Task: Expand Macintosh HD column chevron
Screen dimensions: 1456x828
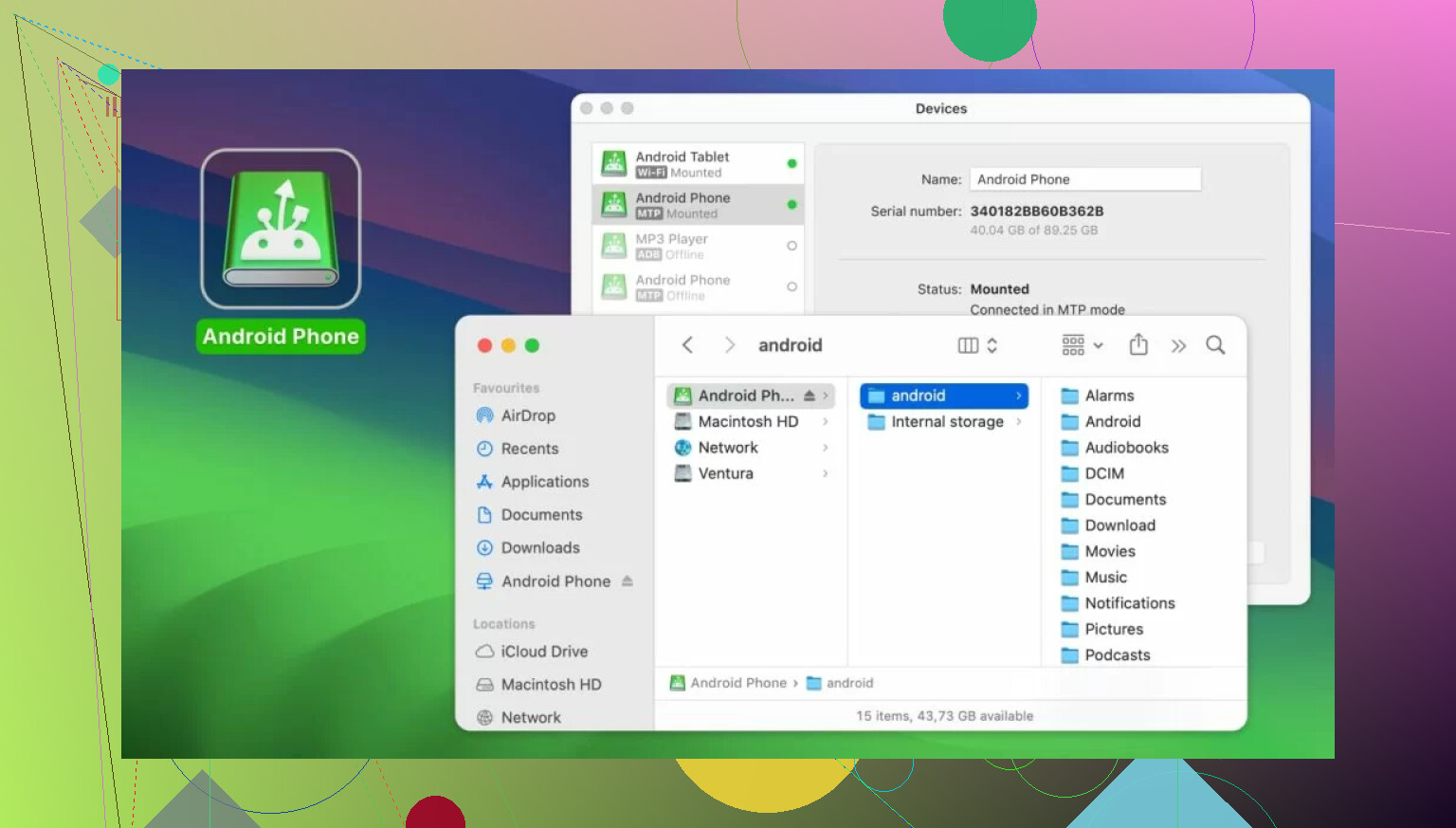Action: 826,422
